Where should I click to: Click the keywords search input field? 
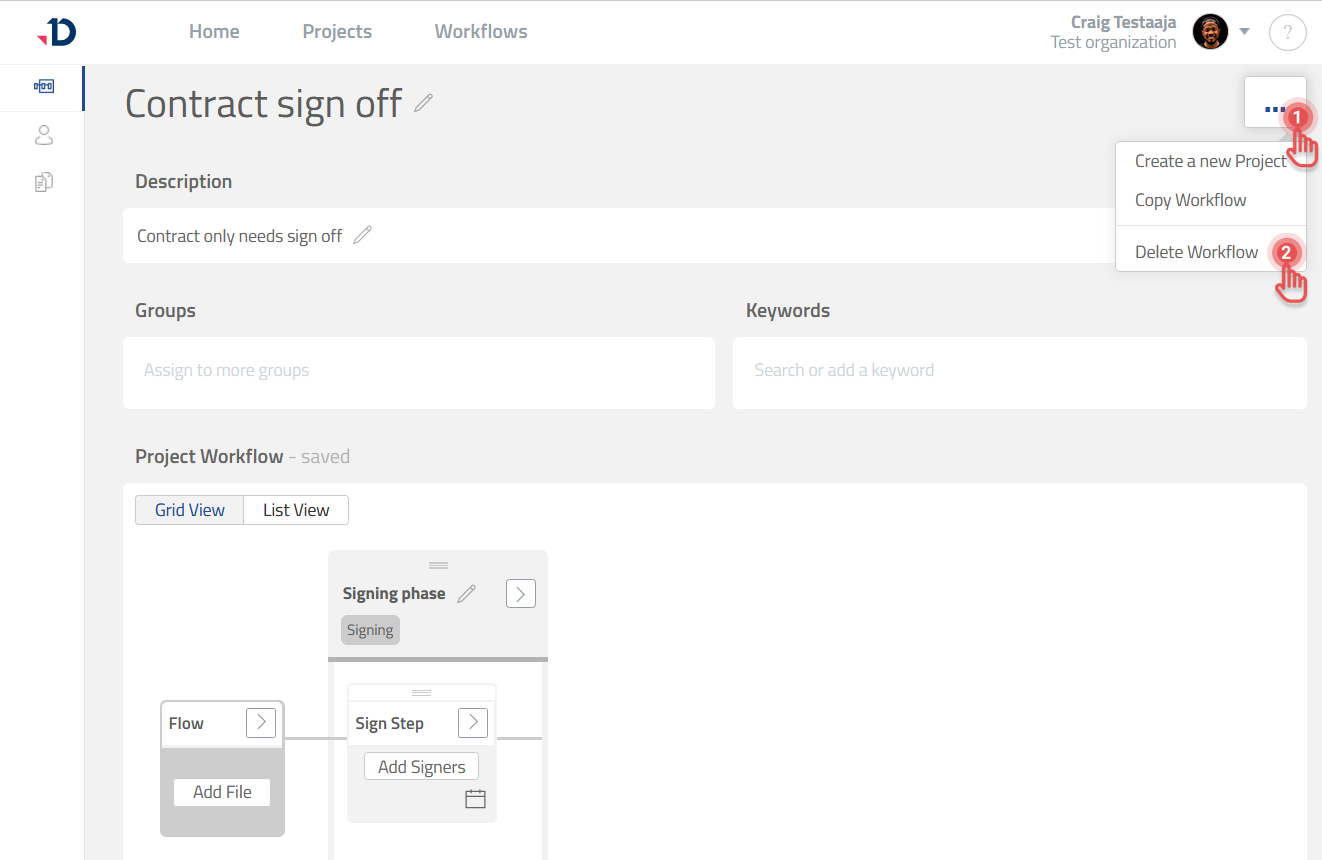pos(1019,371)
